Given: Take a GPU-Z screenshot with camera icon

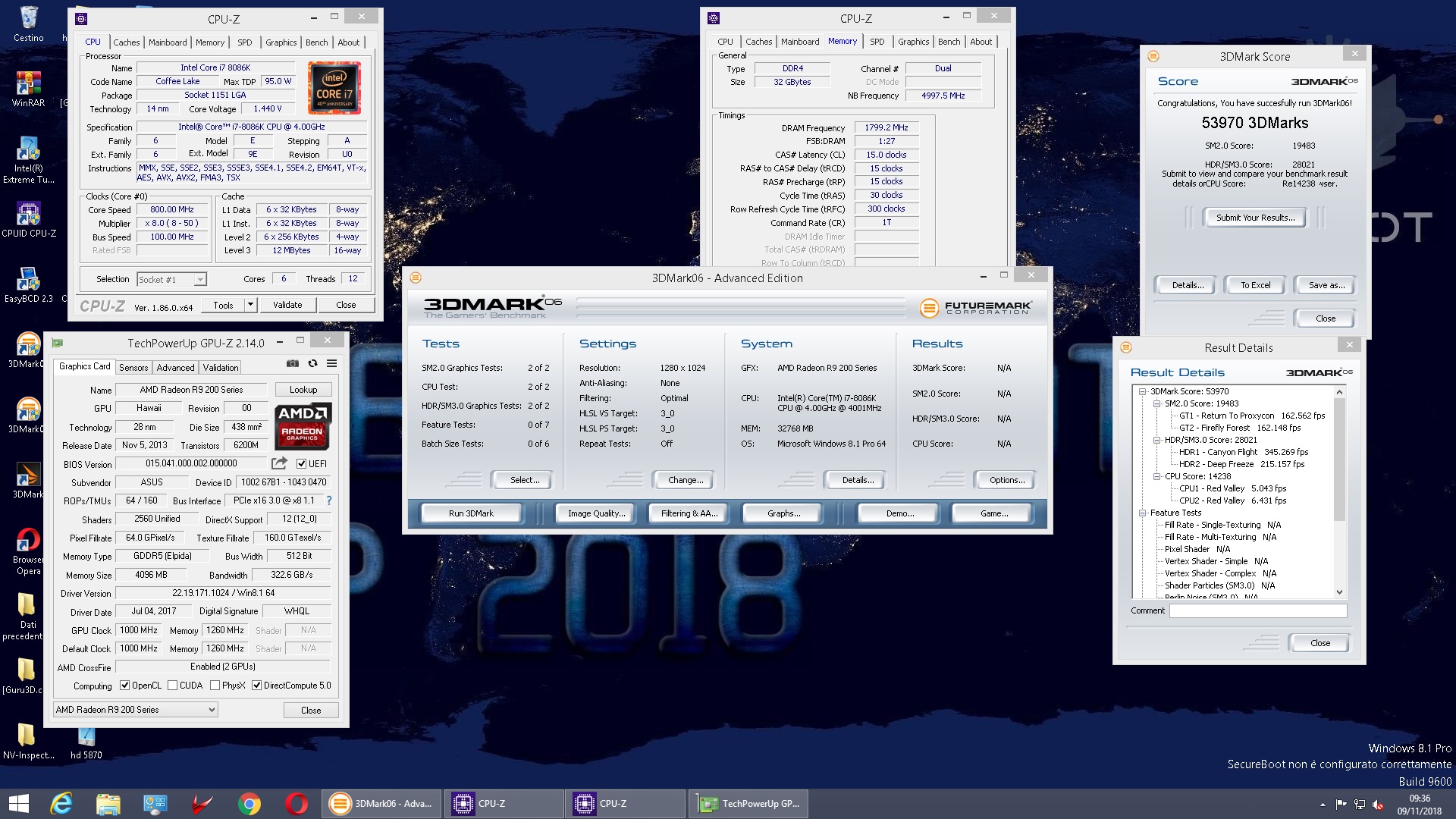Looking at the screenshot, I should click(292, 364).
